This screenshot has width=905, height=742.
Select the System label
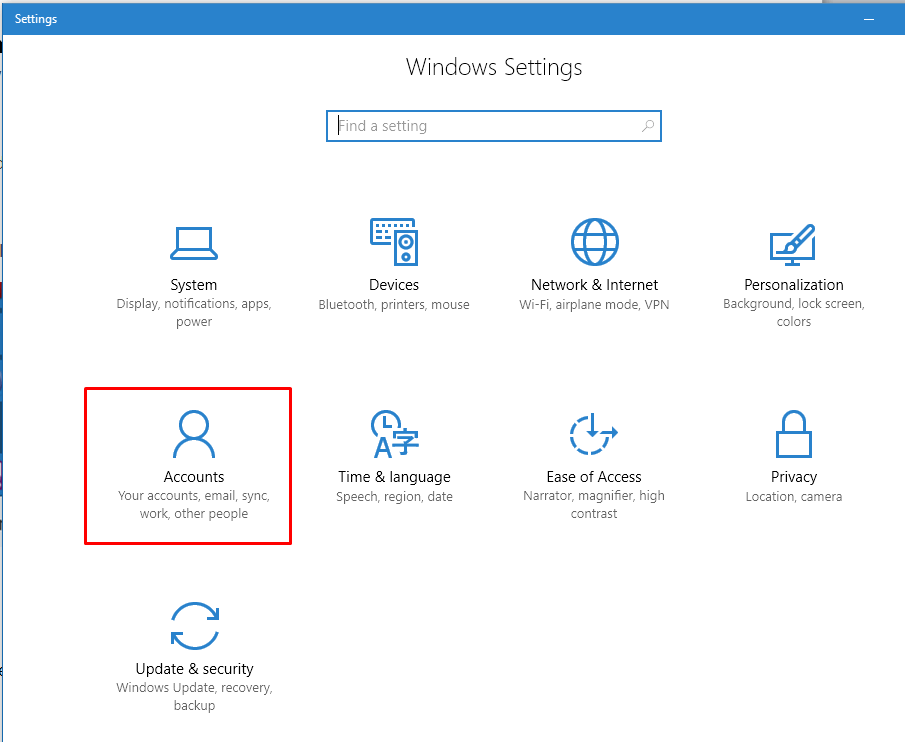(194, 285)
